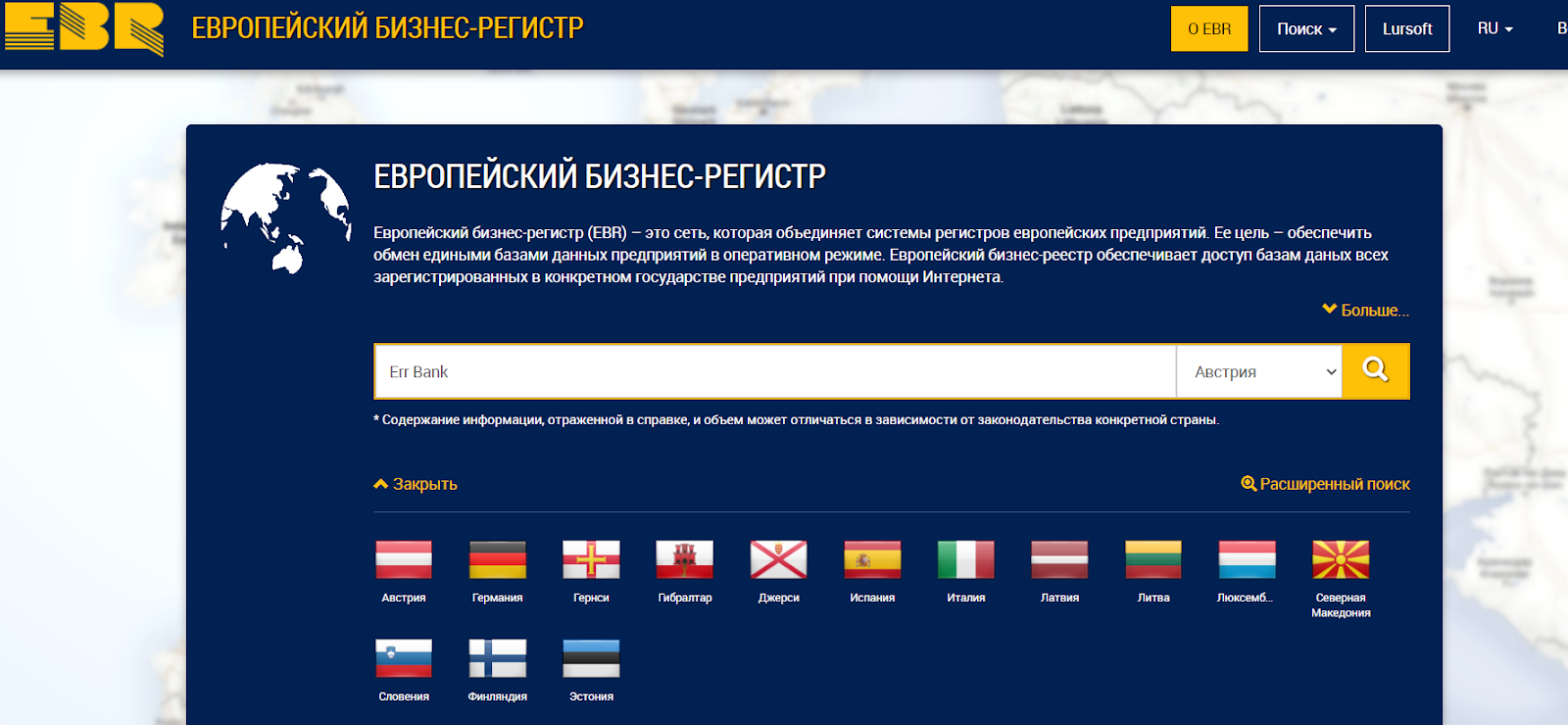Screen dimensions: 1568x725
Task: Click the Литва label under flag
Action: [1153, 598]
